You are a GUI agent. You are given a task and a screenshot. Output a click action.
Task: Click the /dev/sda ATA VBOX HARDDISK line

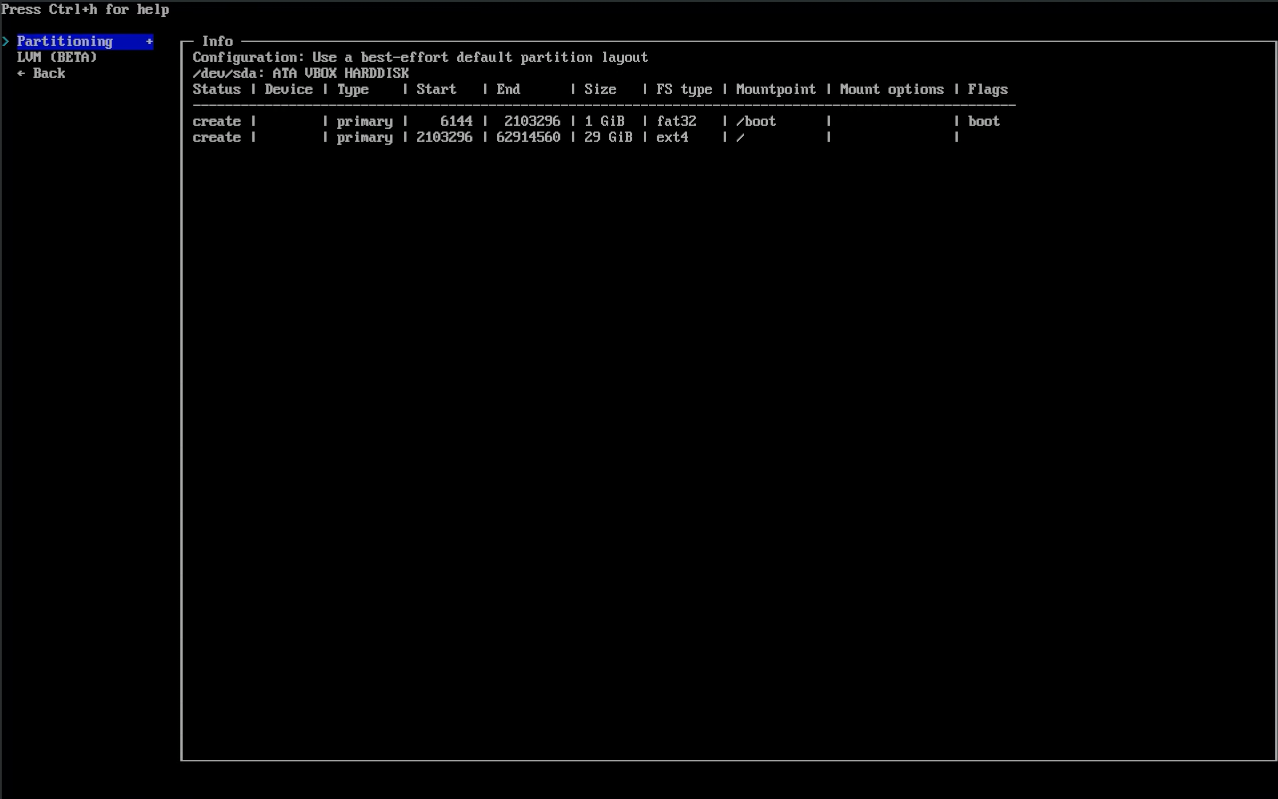pyautogui.click(x=300, y=73)
